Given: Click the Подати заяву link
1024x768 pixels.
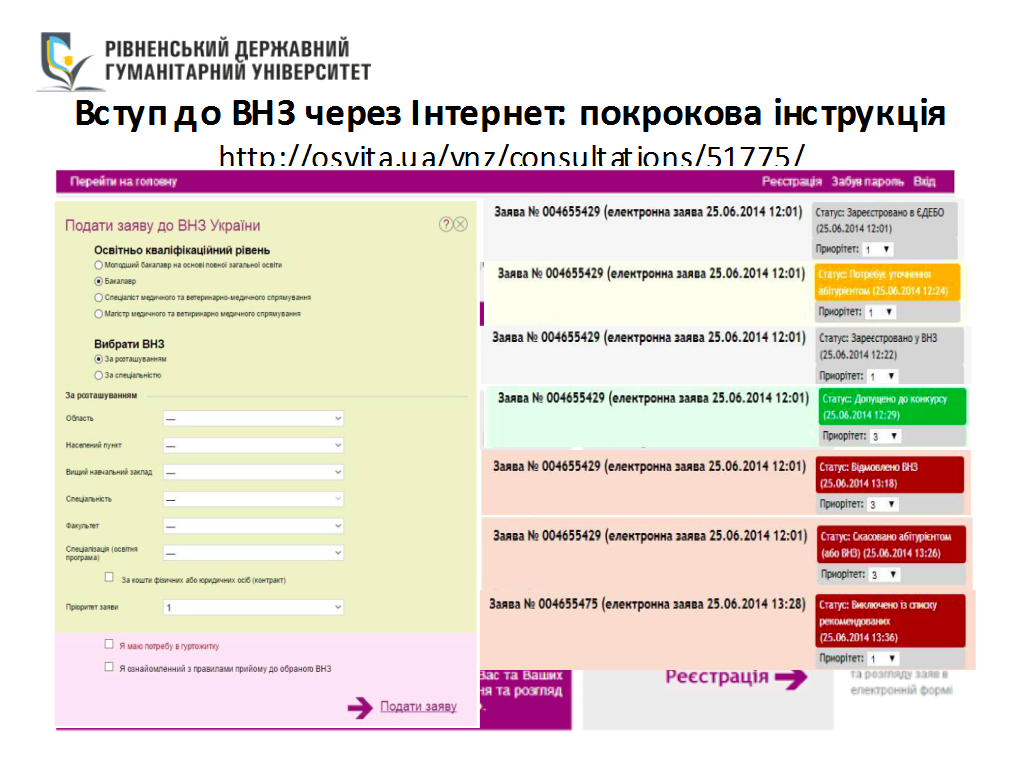Looking at the screenshot, I should pos(418,707).
